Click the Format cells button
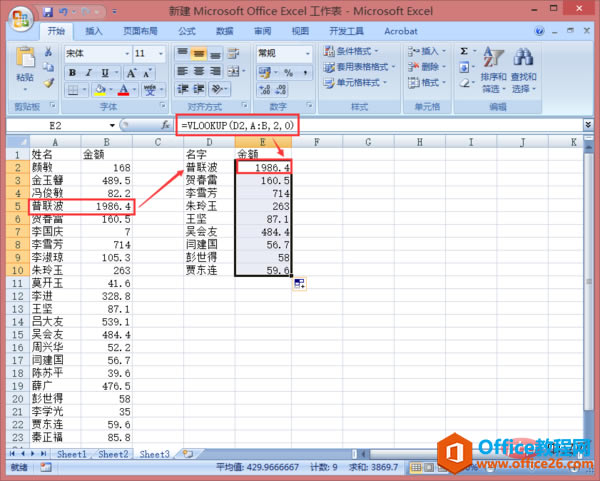The image size is (600, 481). coord(427,83)
